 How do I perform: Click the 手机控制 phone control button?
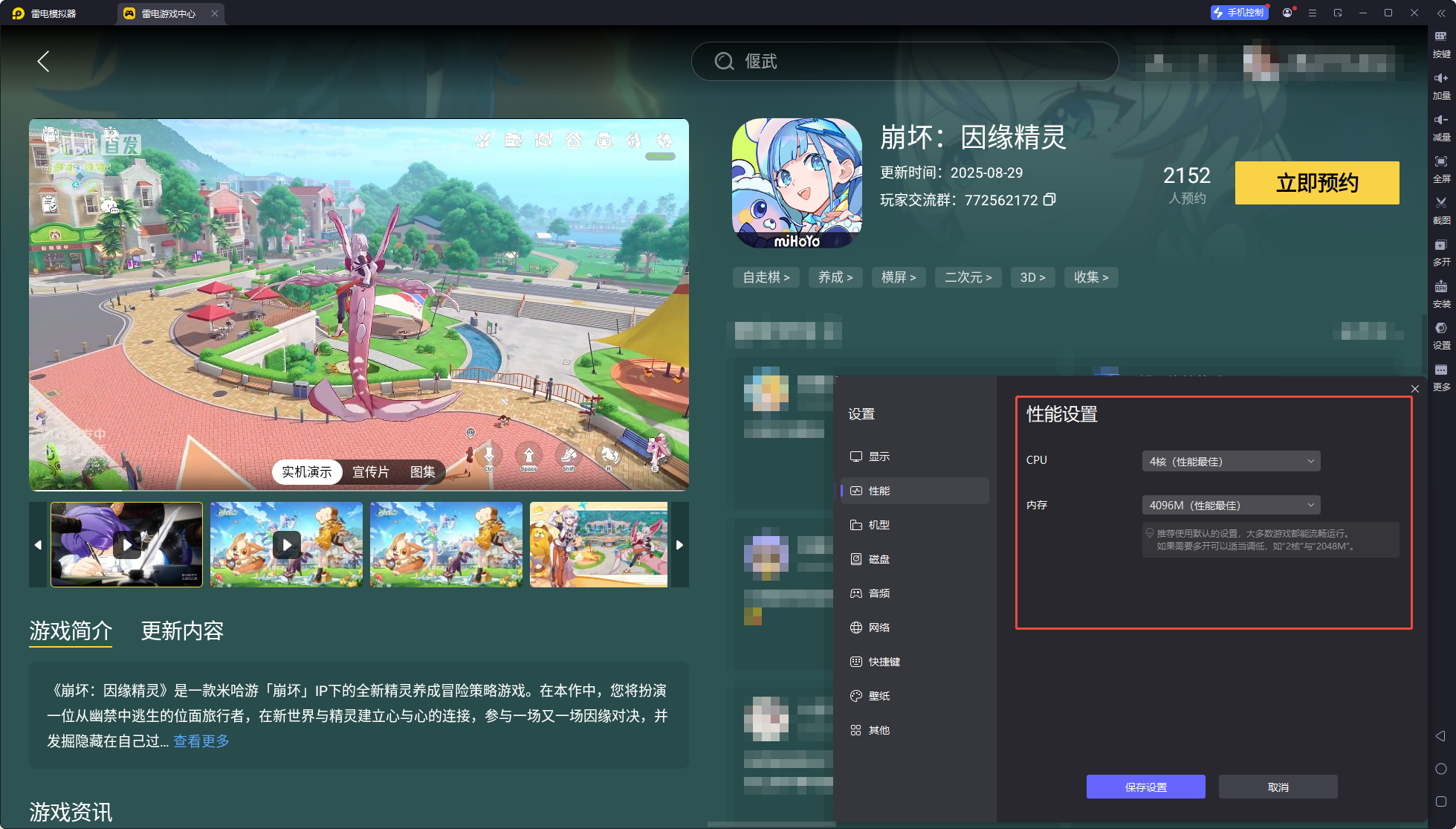tap(1239, 13)
